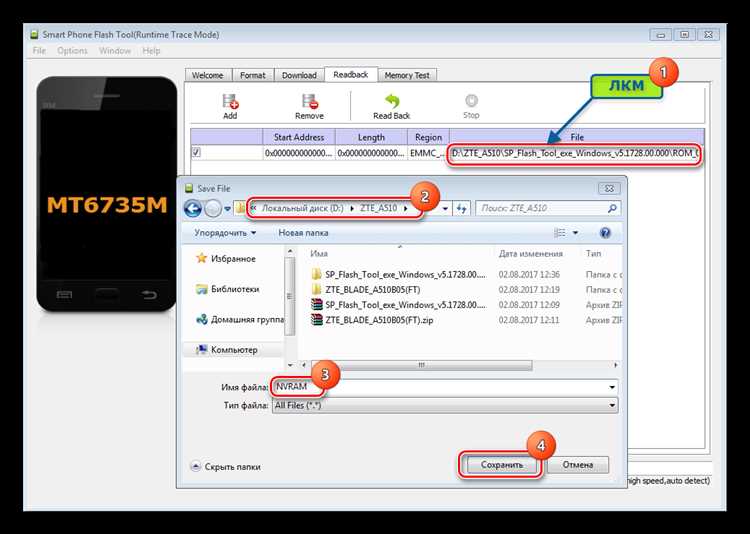Switch to the Download tab
Viewport: 750px width, 534px height.
(x=299, y=75)
